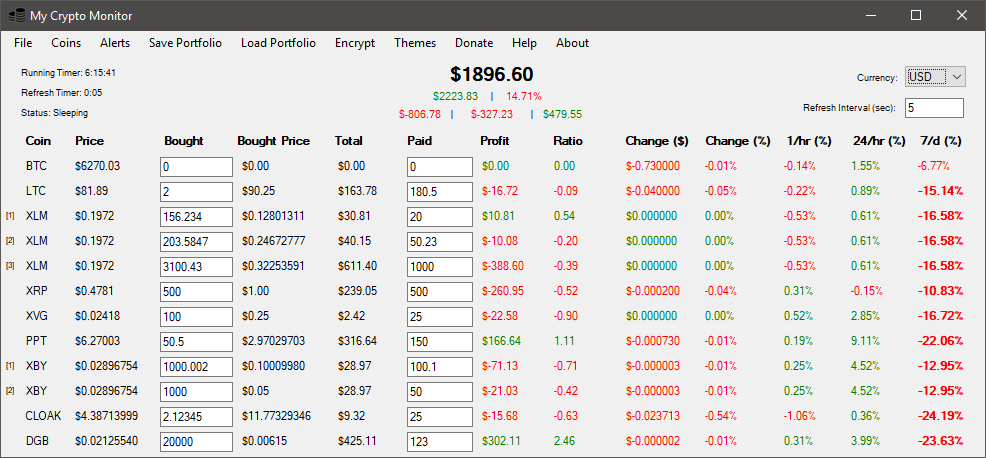This screenshot has width=986, height=458.
Task: Click the PPT Paid field showing 150
Action: click(440, 342)
